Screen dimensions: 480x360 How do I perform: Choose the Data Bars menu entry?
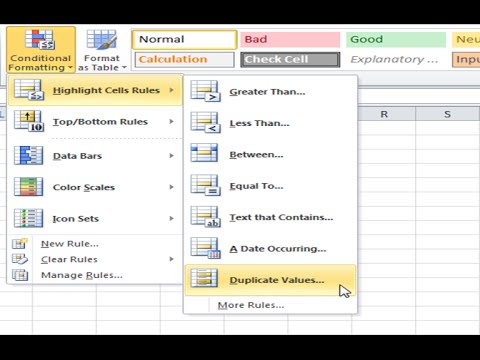pyautogui.click(x=95, y=156)
